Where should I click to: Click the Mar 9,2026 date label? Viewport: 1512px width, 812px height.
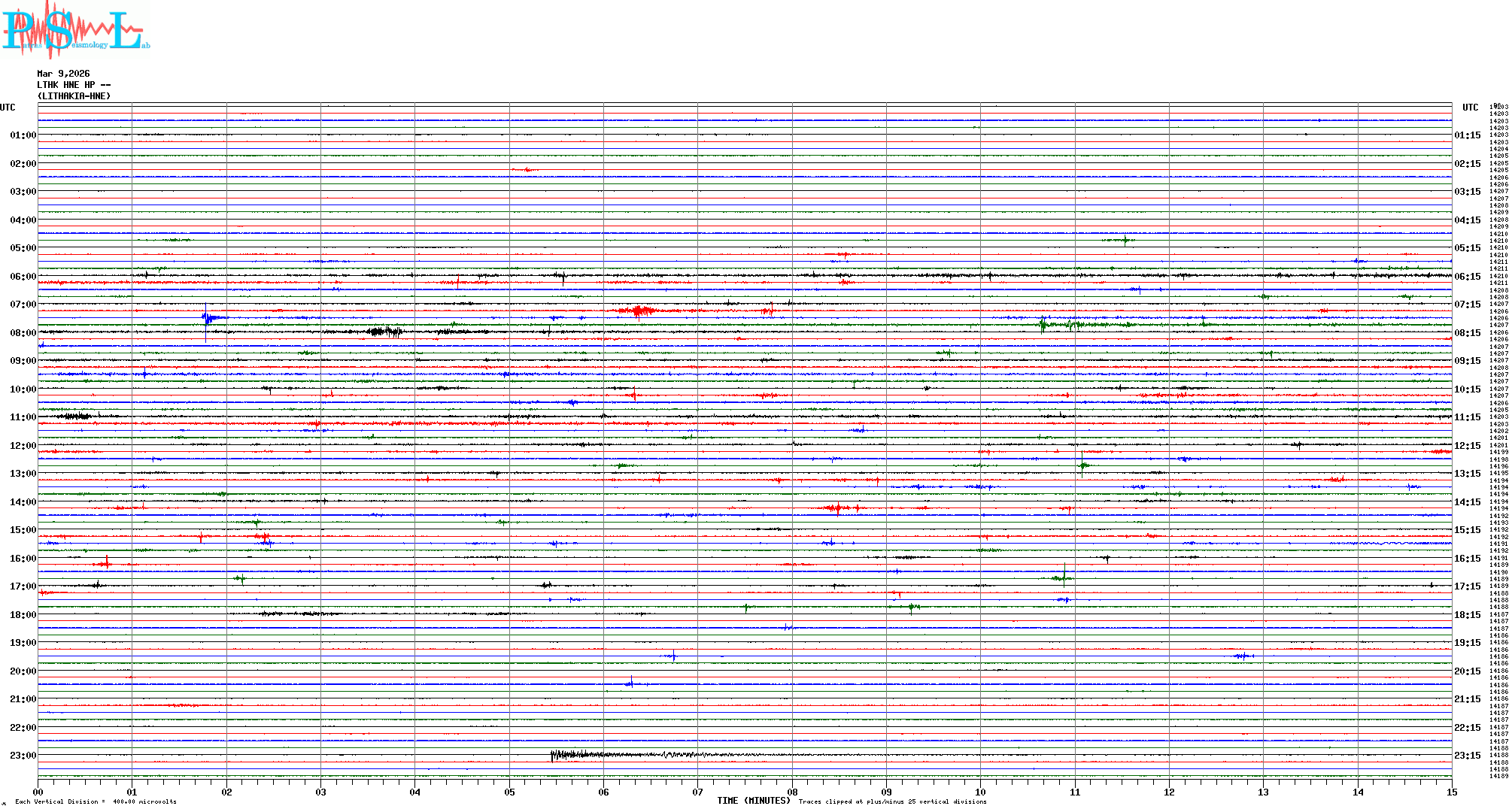[63, 74]
